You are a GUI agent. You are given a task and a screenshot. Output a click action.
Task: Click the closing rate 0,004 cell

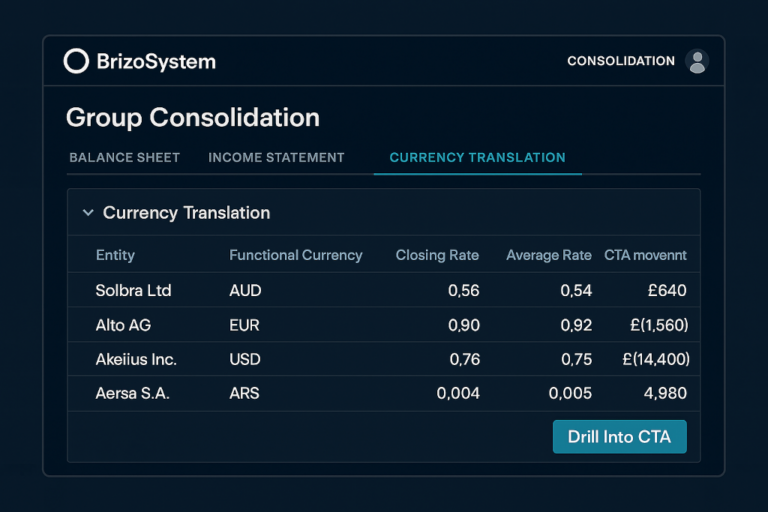click(x=458, y=393)
